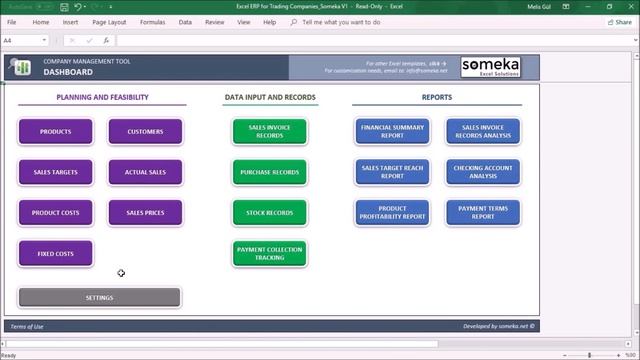
Task: Open the Ribbon Display Options icon
Action: [566, 7]
